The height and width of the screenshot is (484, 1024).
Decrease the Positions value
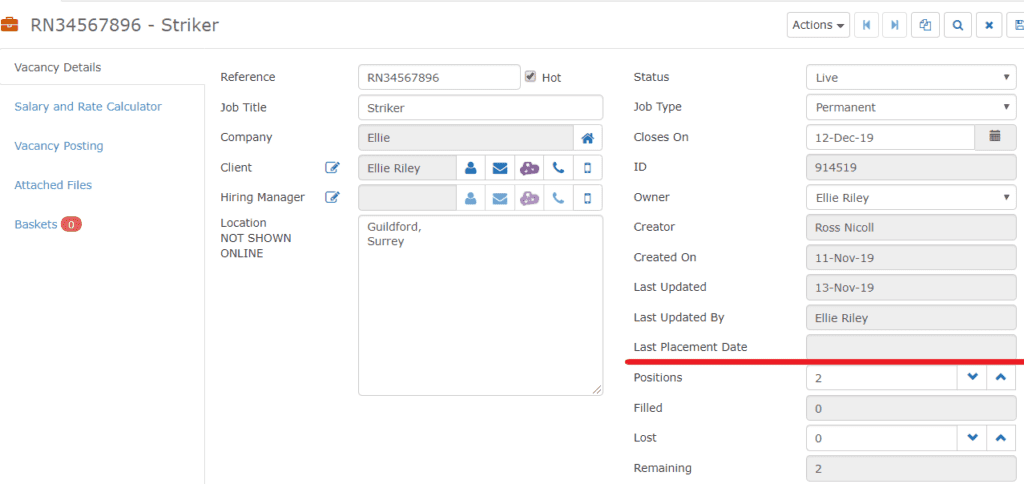coord(973,378)
